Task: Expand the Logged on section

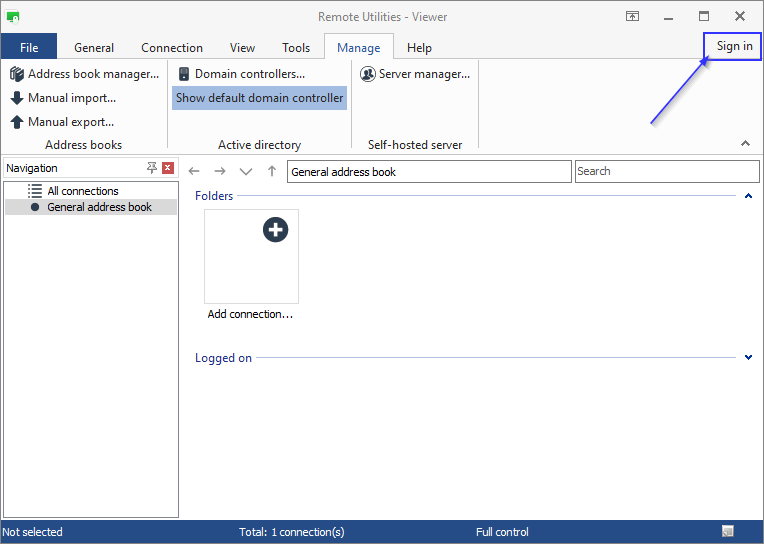Action: [x=748, y=358]
